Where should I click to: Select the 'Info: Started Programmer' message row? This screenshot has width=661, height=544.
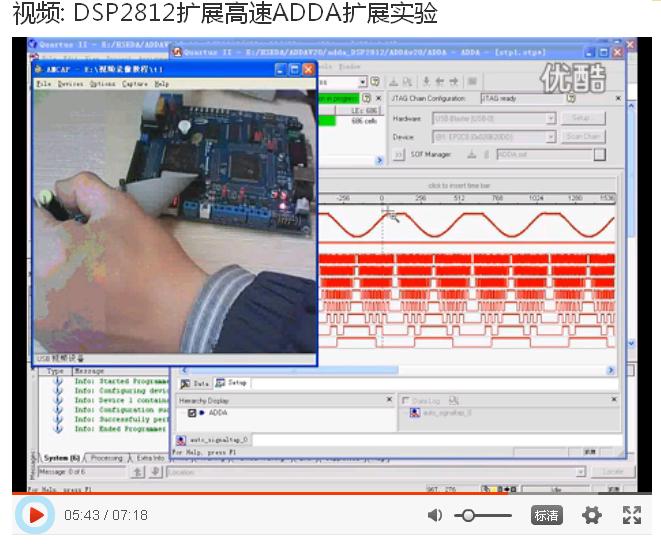pyautogui.click(x=120, y=382)
